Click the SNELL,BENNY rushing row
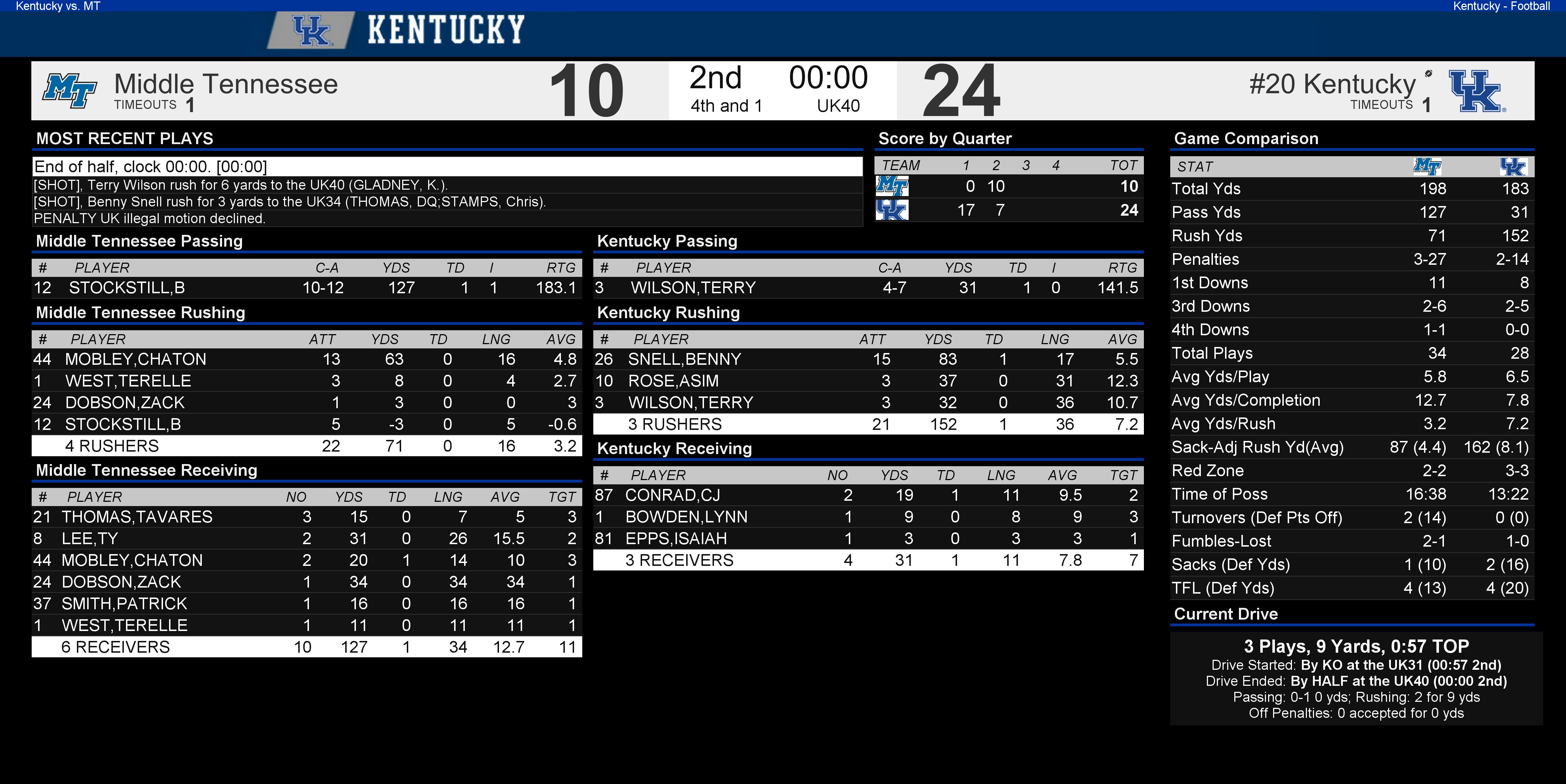Viewport: 1566px width, 784px height. [x=868, y=359]
